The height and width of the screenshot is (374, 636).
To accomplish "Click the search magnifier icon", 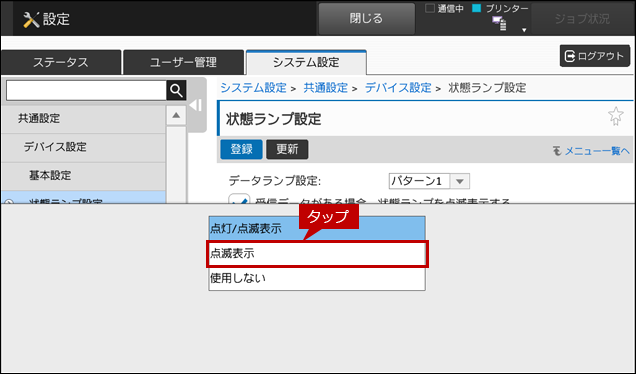I will (x=176, y=90).
